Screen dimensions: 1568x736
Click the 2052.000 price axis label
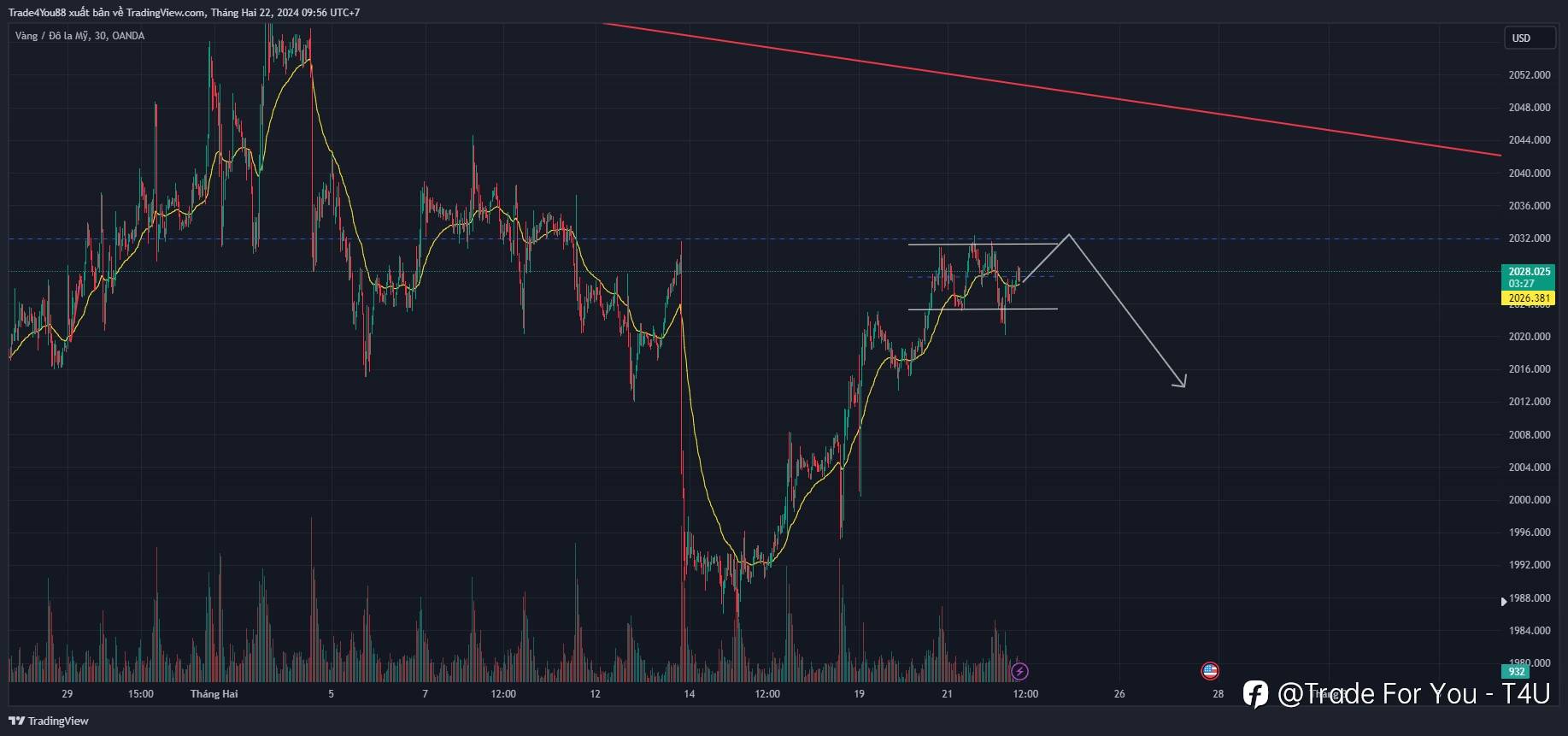[1529, 75]
